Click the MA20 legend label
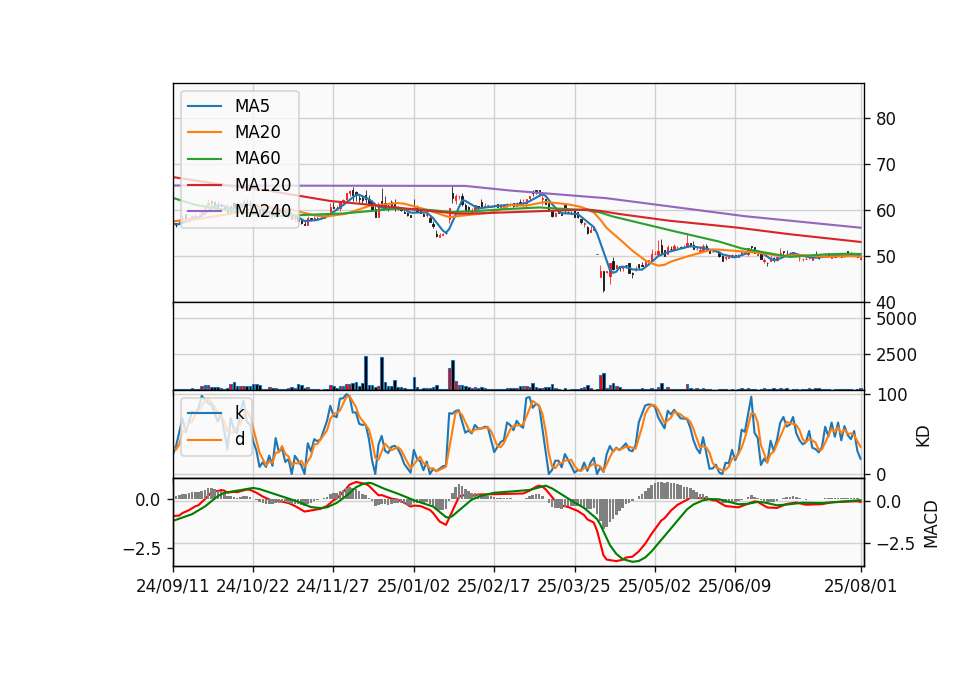960x690 pixels. pyautogui.click(x=258, y=132)
